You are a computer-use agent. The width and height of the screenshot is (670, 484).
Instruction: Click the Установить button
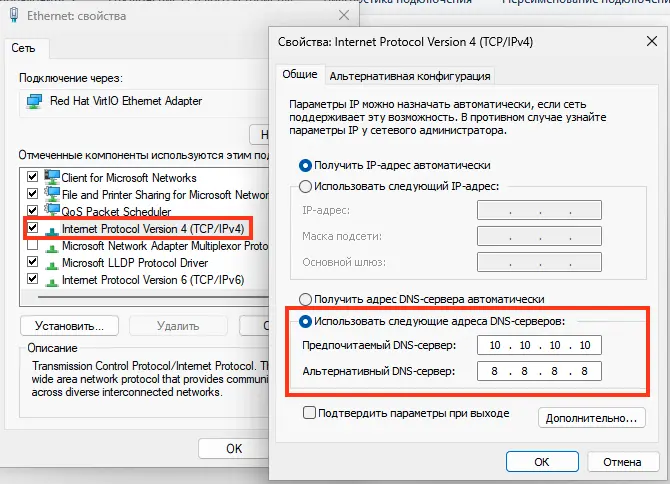(x=69, y=326)
